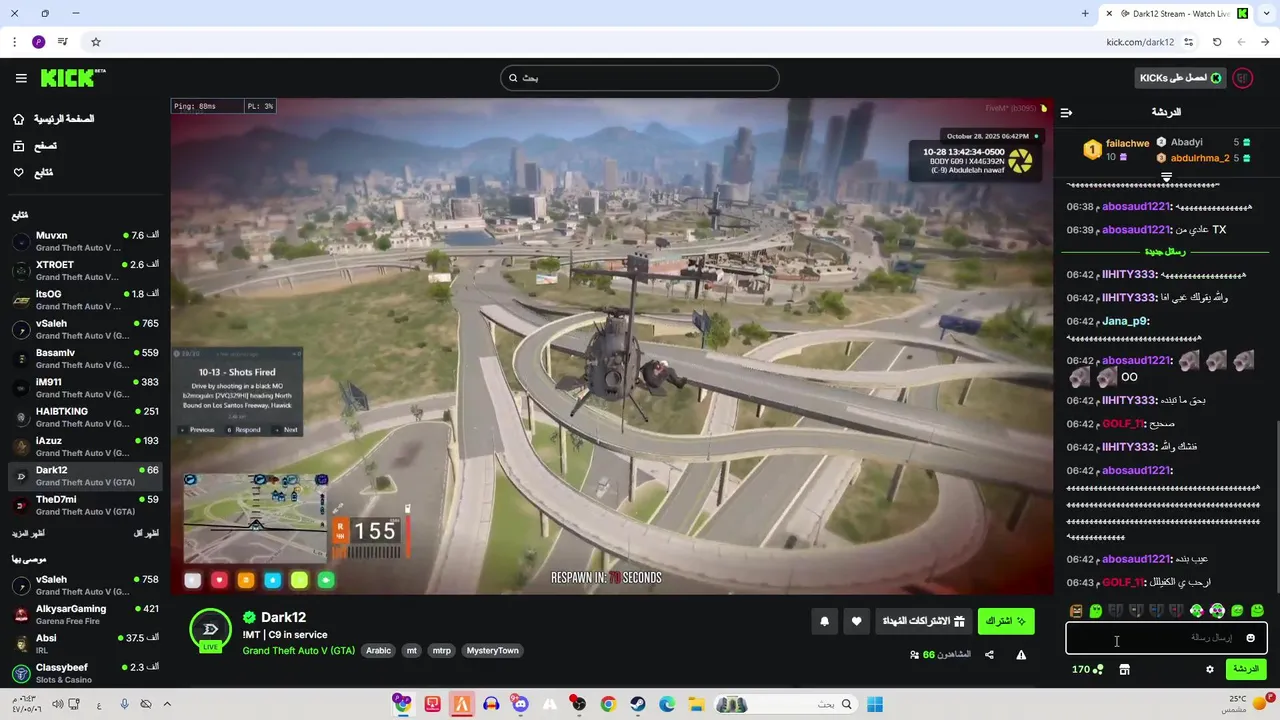Select TheD7mi channel in sidebar

tap(85, 505)
